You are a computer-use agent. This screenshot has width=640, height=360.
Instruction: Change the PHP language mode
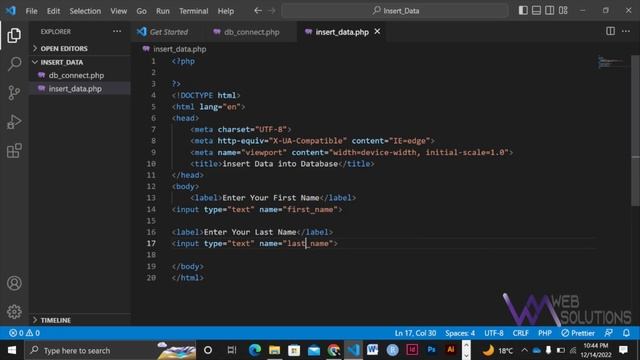(x=544, y=333)
